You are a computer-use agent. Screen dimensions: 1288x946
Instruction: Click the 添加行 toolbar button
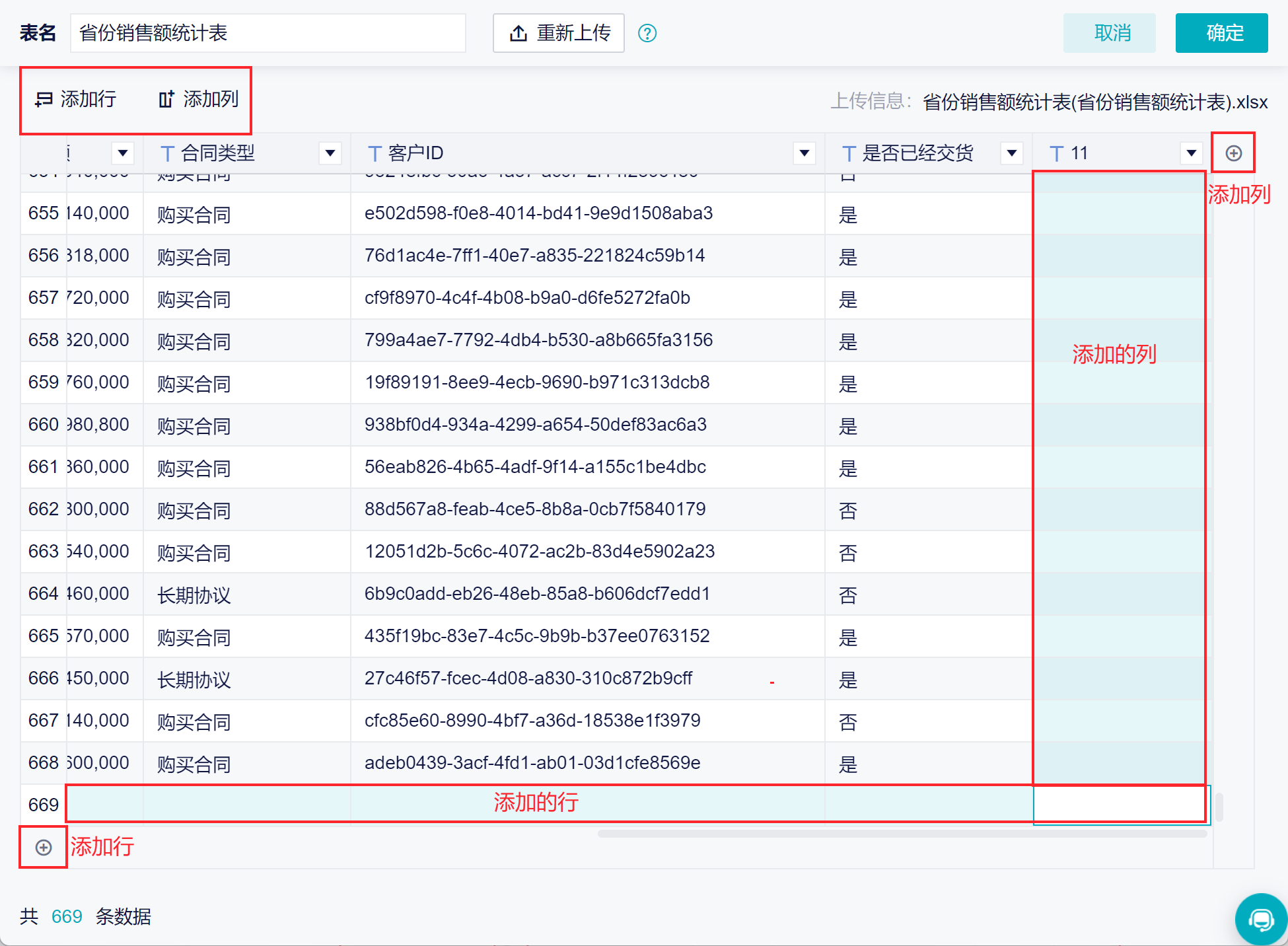(x=75, y=99)
